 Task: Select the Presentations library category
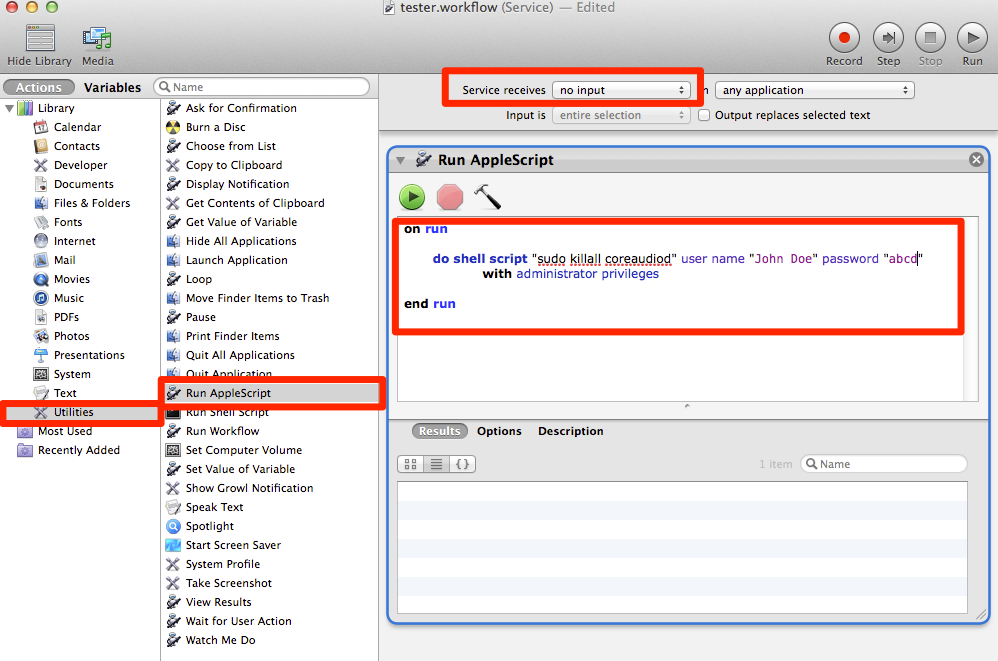(x=88, y=355)
